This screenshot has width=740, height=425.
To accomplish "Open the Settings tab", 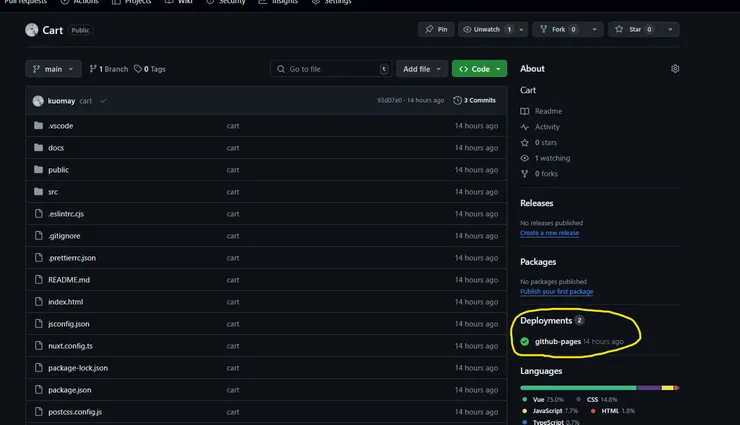I will (331, 2).
